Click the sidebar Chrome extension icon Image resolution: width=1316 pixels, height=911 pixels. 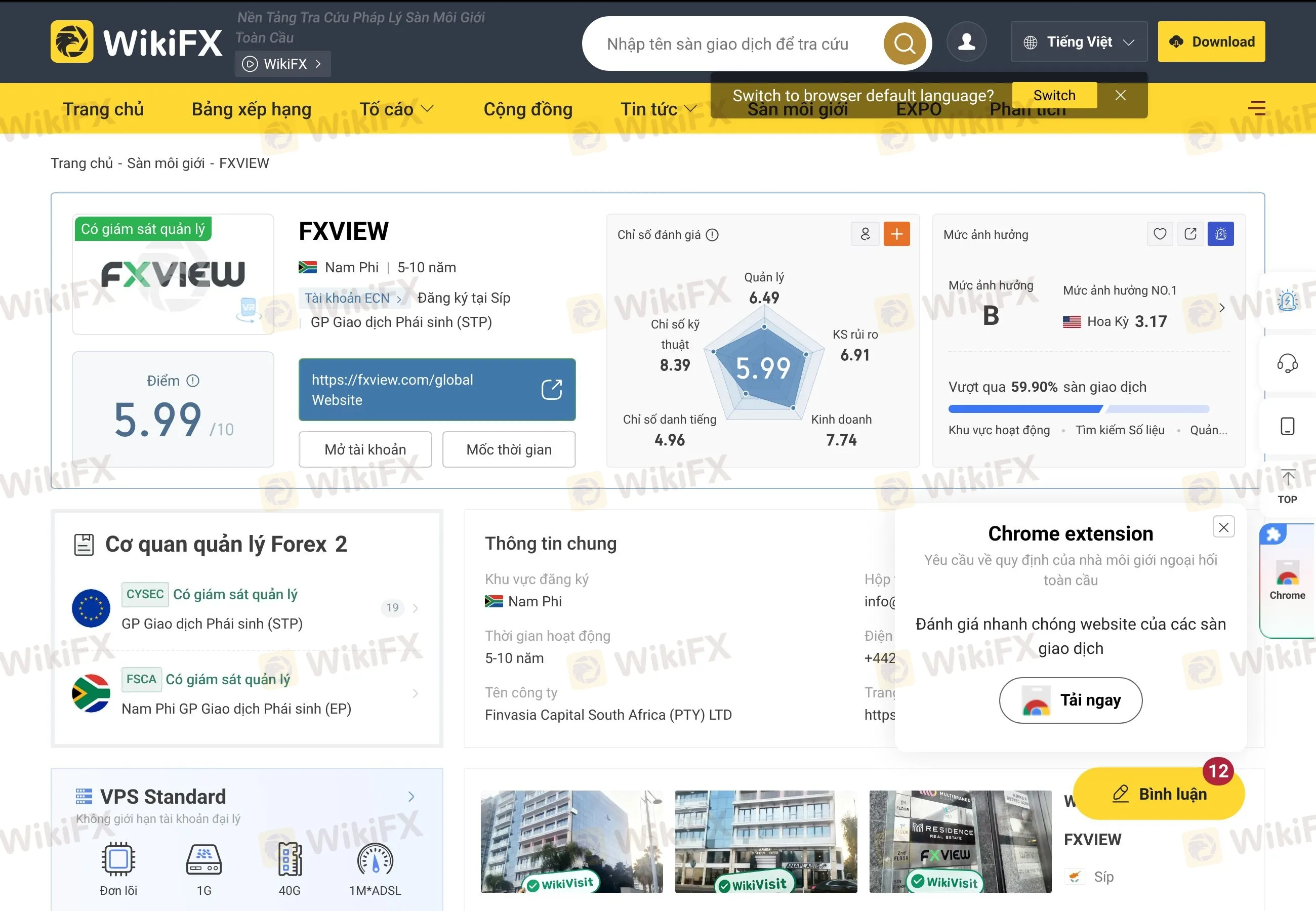click(x=1287, y=581)
